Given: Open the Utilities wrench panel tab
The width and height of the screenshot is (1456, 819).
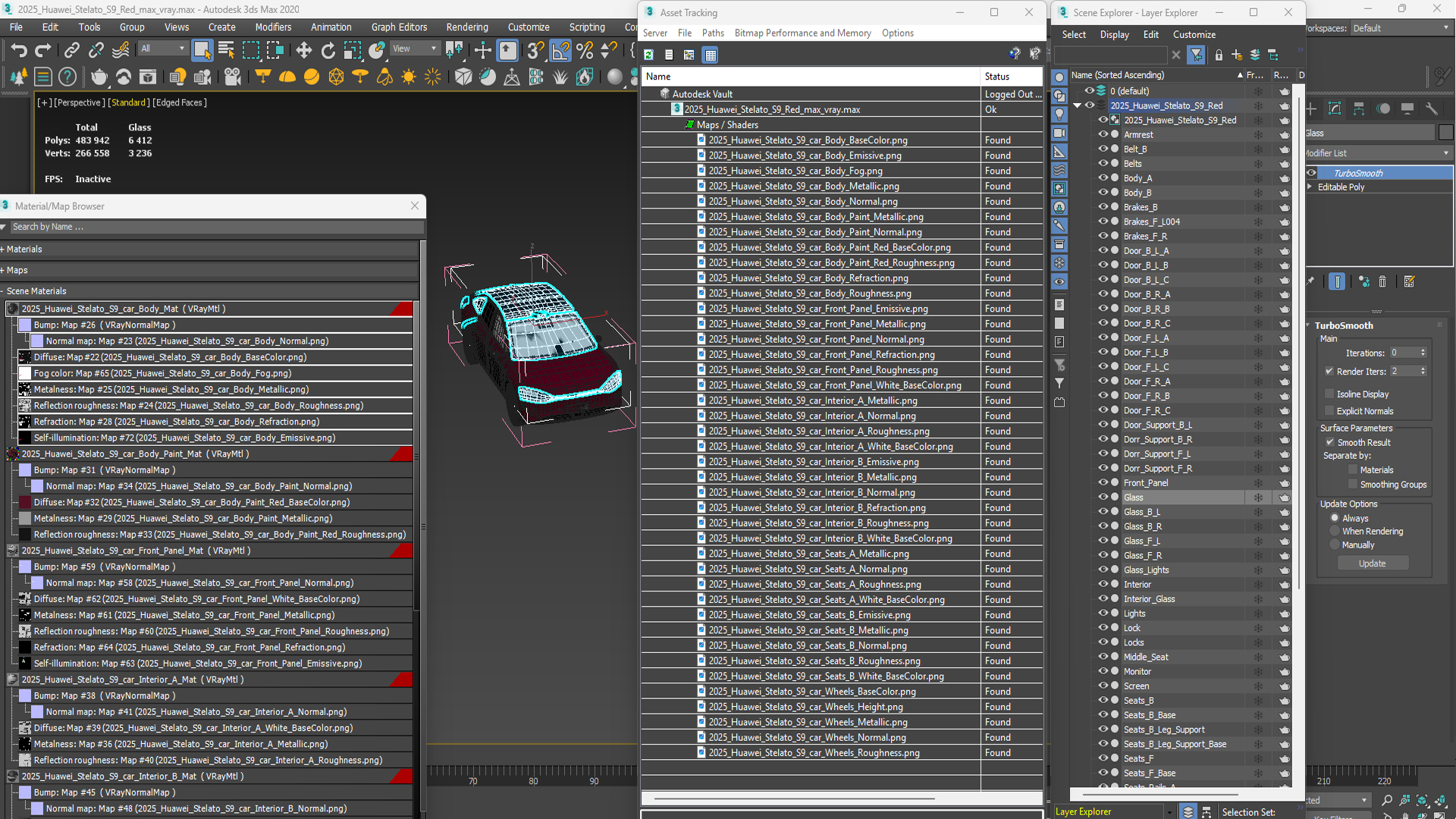Looking at the screenshot, I should [x=1432, y=108].
